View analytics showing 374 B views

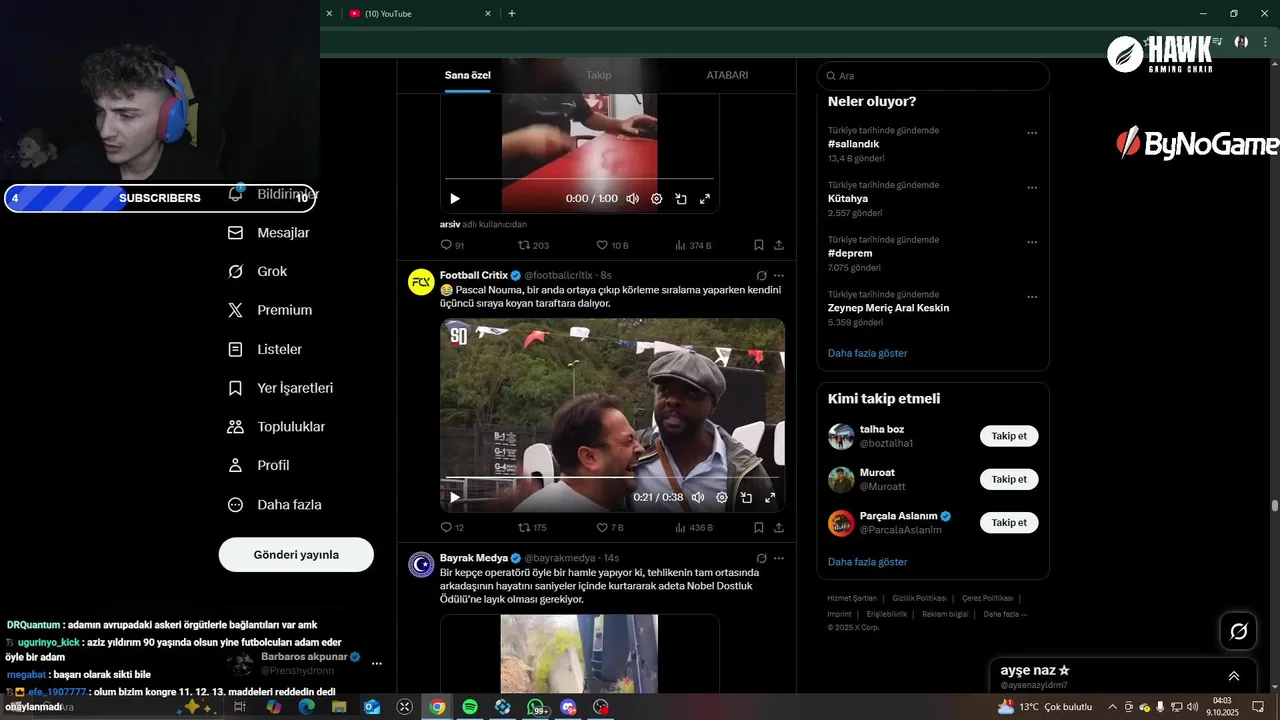click(x=693, y=245)
